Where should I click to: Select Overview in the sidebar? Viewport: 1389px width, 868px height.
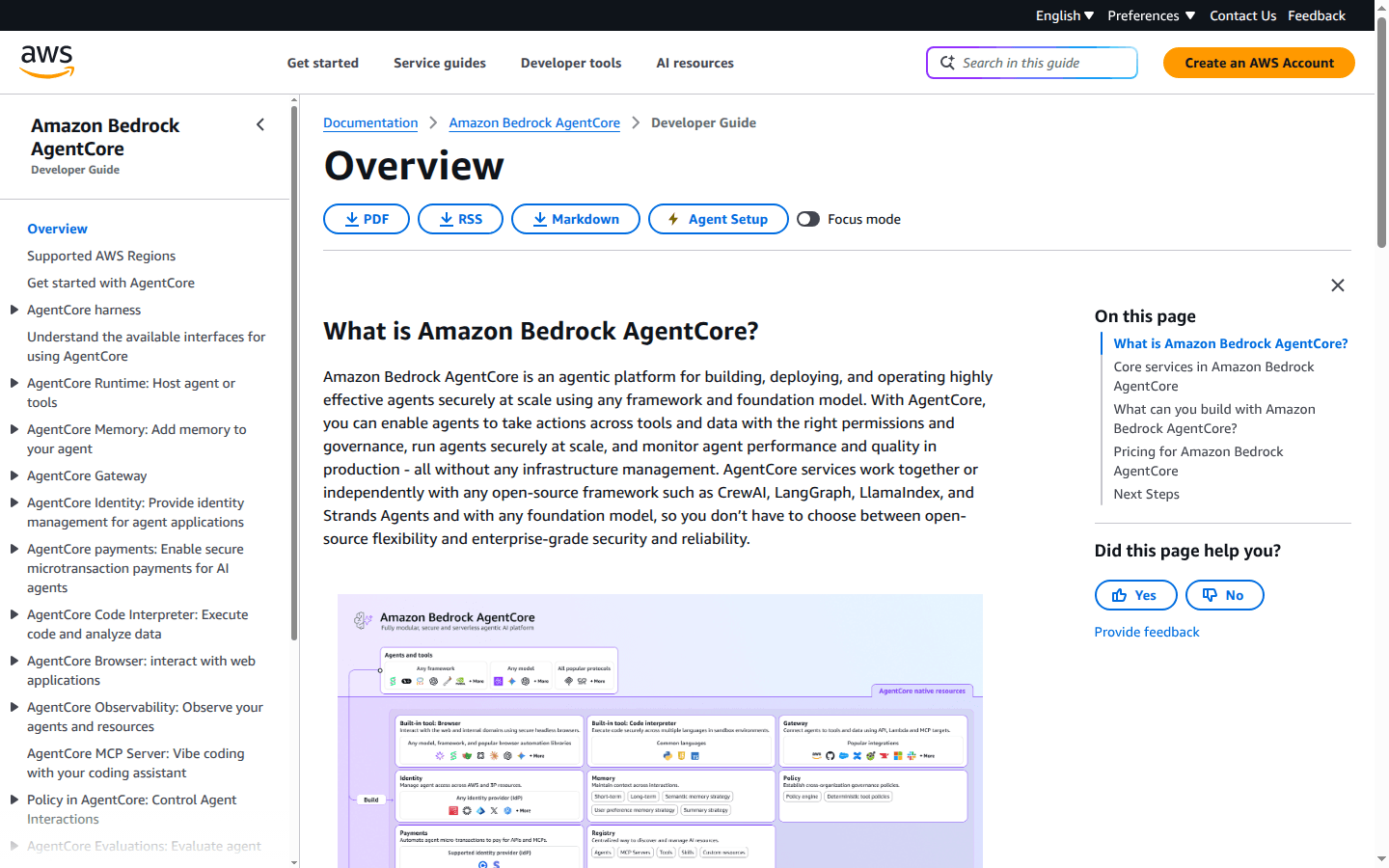pyautogui.click(x=57, y=229)
